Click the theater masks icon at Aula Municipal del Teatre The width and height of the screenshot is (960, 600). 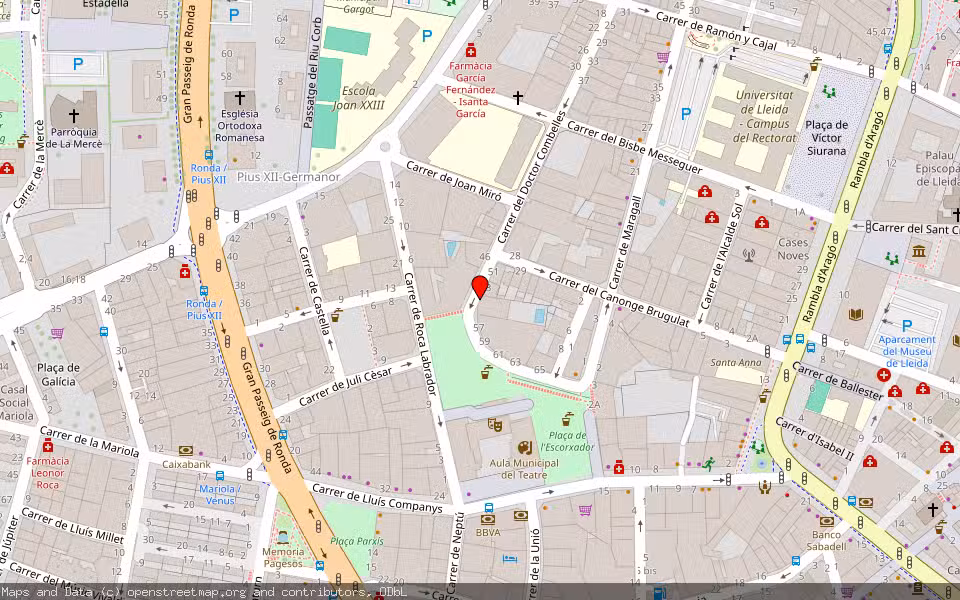pyautogui.click(x=494, y=425)
